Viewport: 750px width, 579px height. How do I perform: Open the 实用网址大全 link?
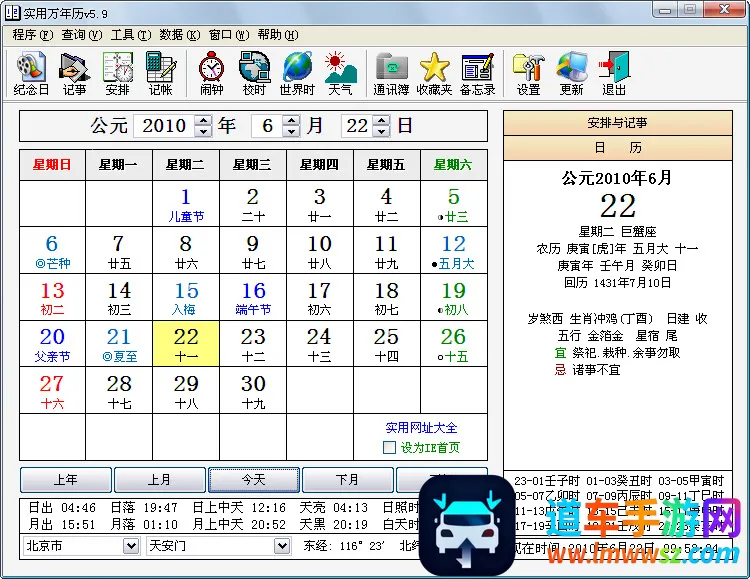point(421,428)
